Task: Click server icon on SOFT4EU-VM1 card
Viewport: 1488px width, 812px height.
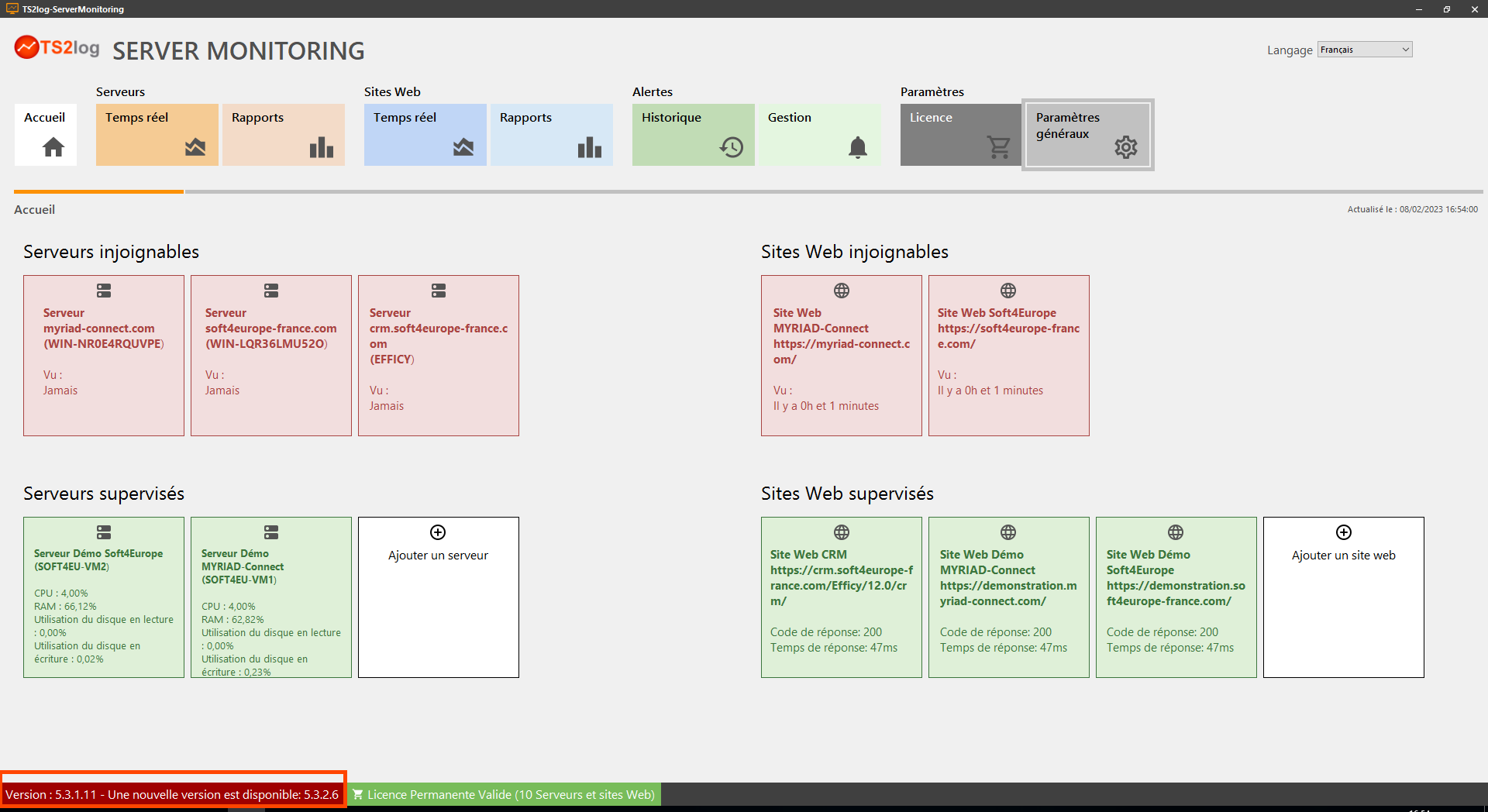Action: pos(271,532)
